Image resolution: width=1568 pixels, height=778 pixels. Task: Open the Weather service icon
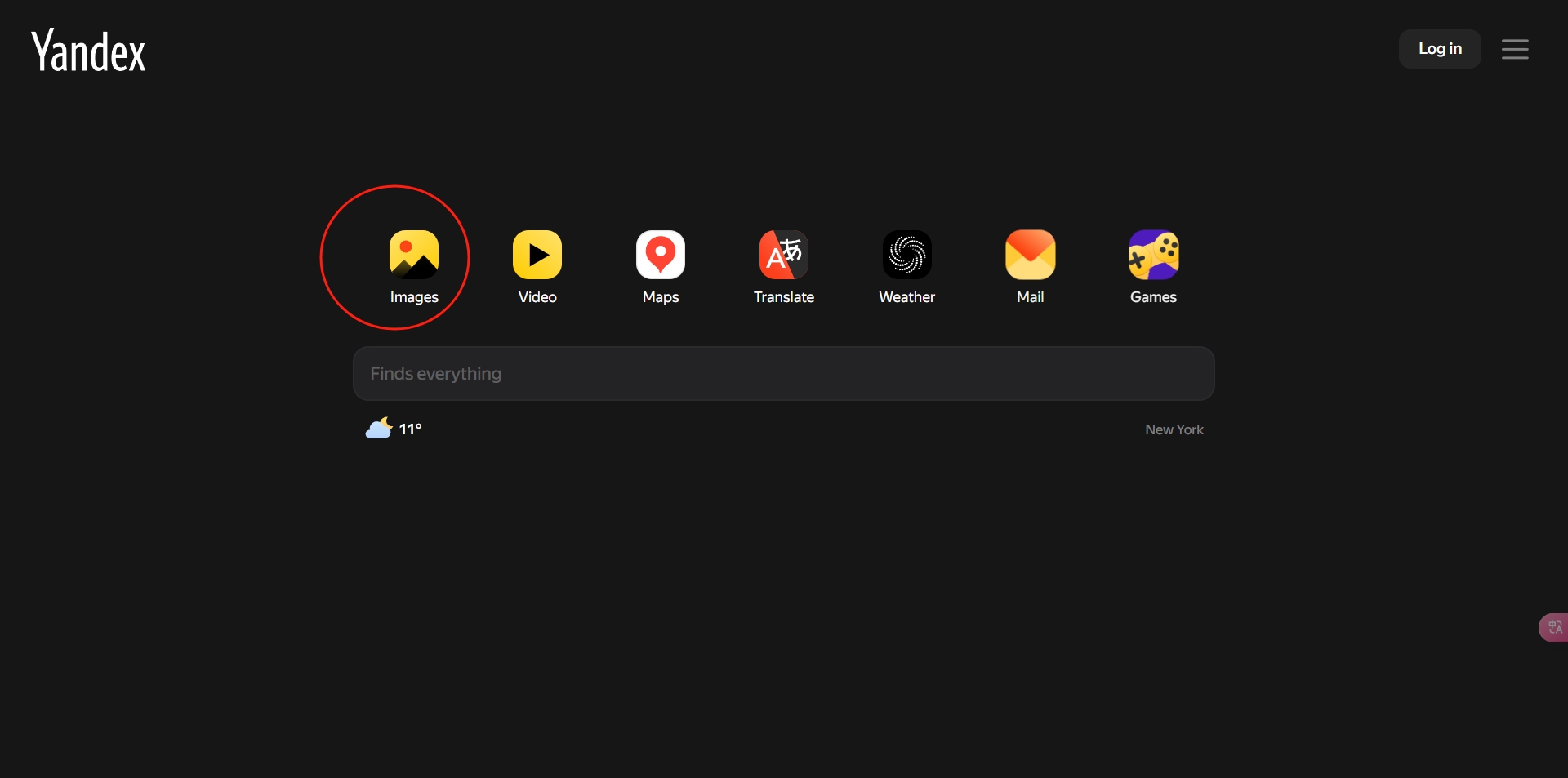tap(907, 255)
